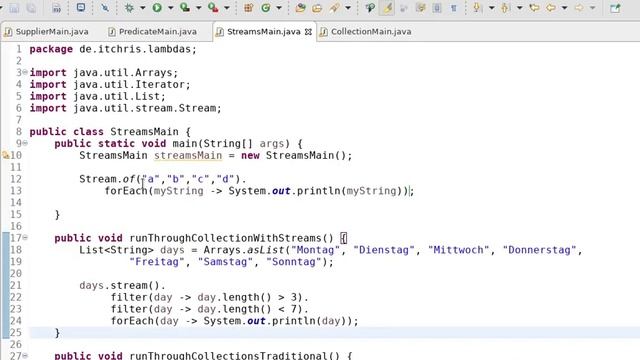Open the Search dropdown arrow

tap(348, 8)
